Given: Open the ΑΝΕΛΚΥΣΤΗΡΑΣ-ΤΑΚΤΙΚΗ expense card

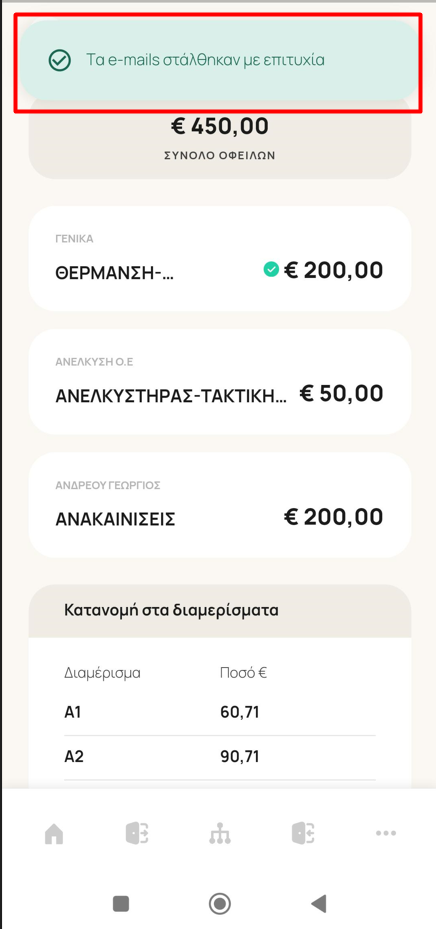Looking at the screenshot, I should tap(220, 382).
